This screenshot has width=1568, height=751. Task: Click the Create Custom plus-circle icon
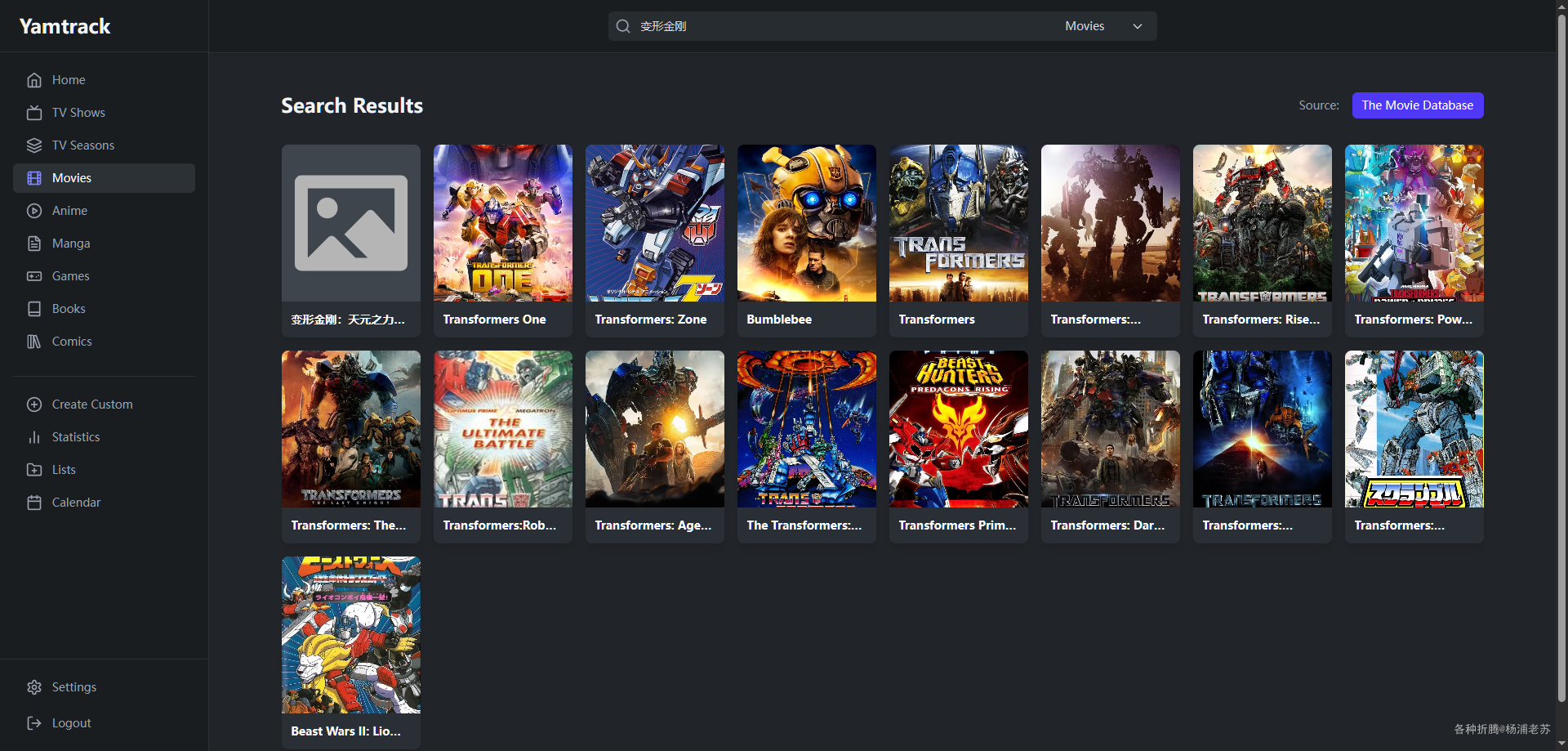(34, 405)
